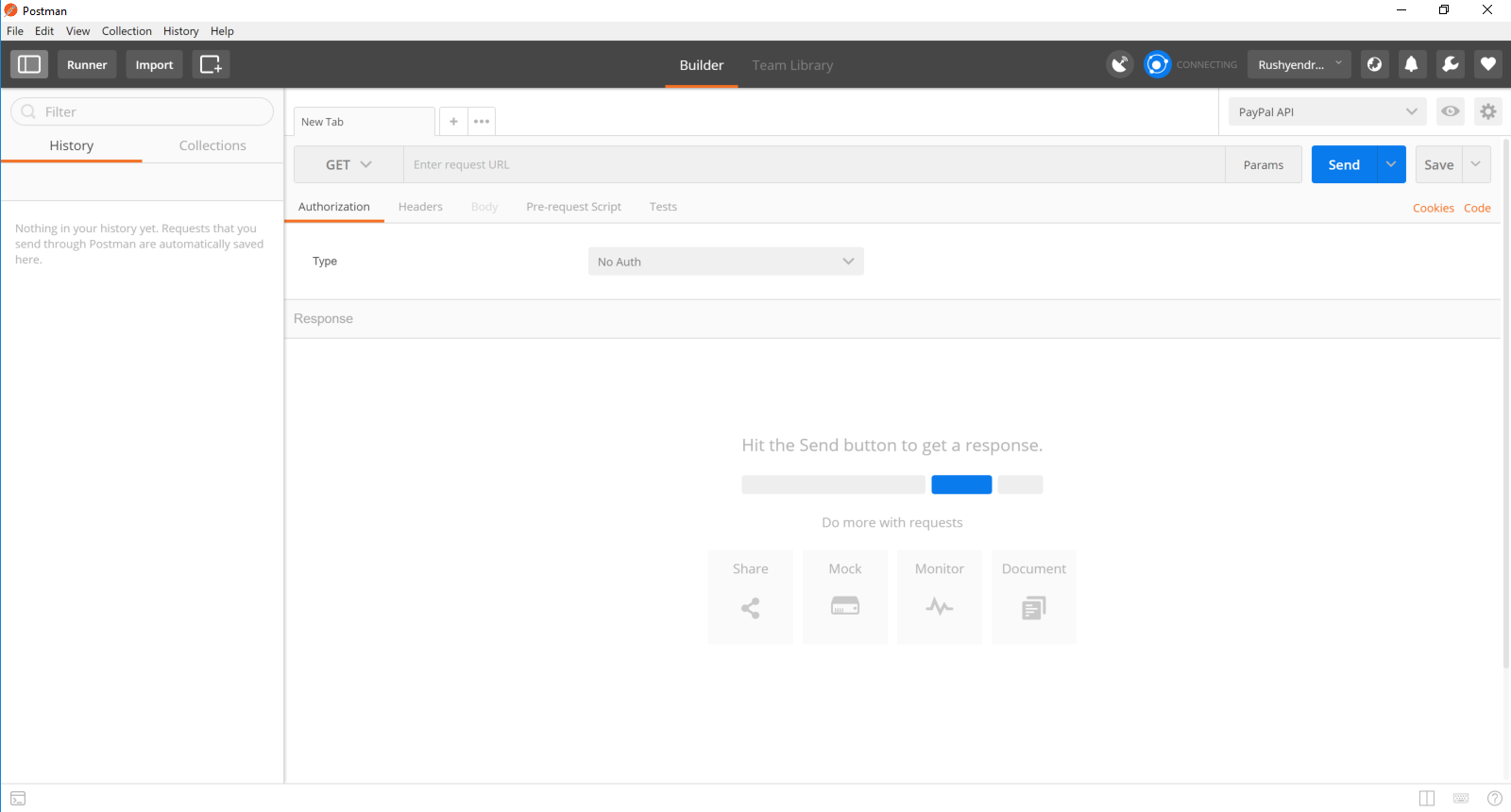Toggle the sidebar panel icon
Screen dimensions: 1511x812
tap(29, 64)
